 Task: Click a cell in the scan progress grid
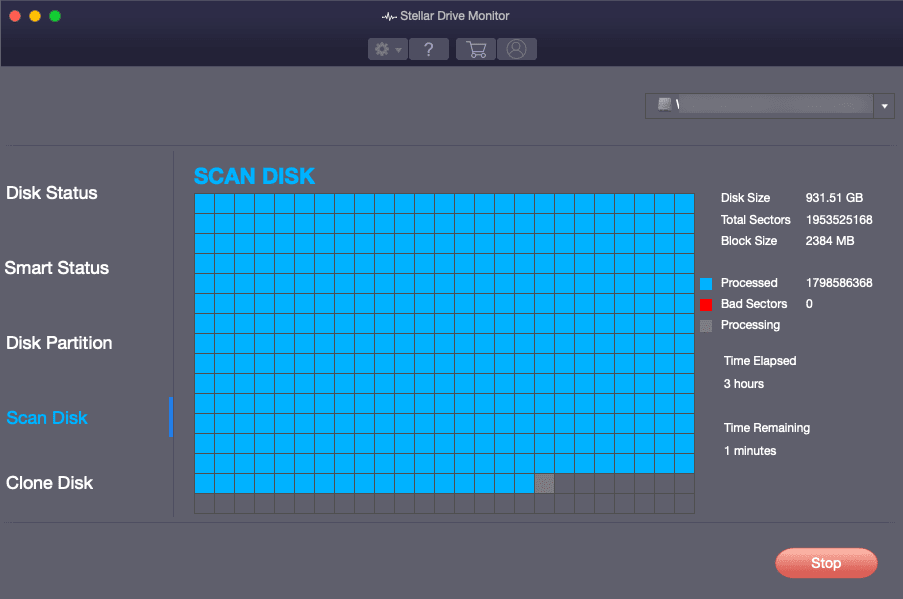(400, 300)
